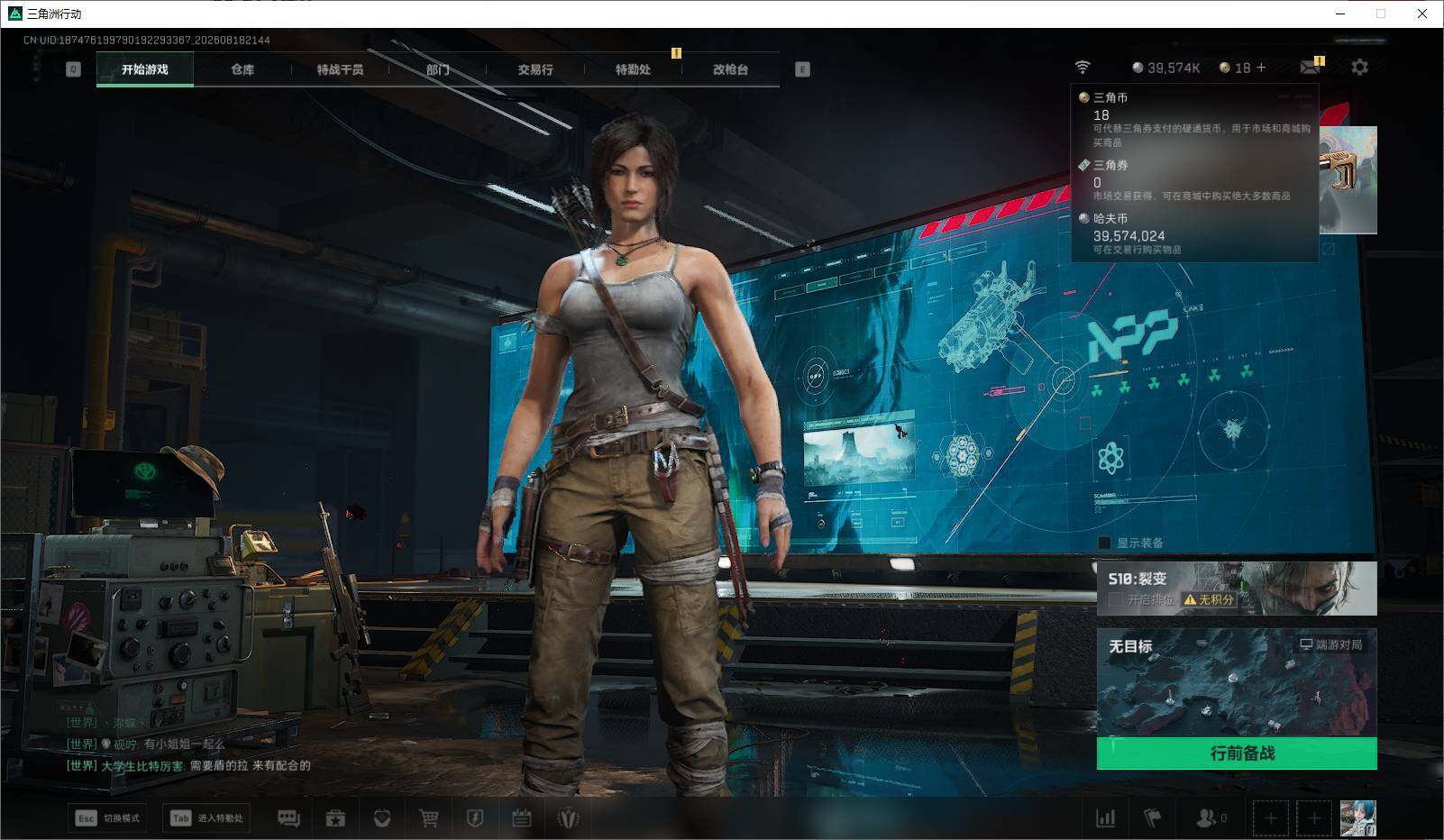This screenshot has height=840, width=1444.
Task: Click the E key navigation icon
Action: click(x=802, y=69)
